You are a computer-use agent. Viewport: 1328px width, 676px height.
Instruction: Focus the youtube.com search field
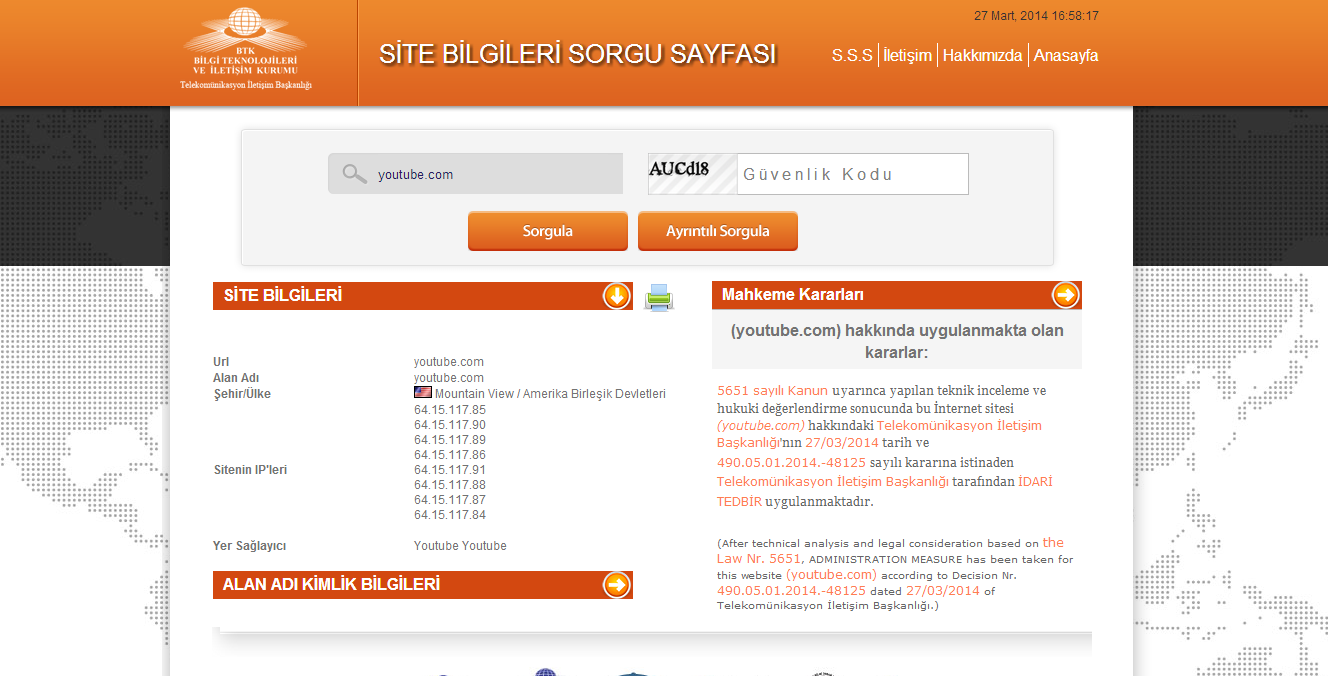click(x=475, y=174)
